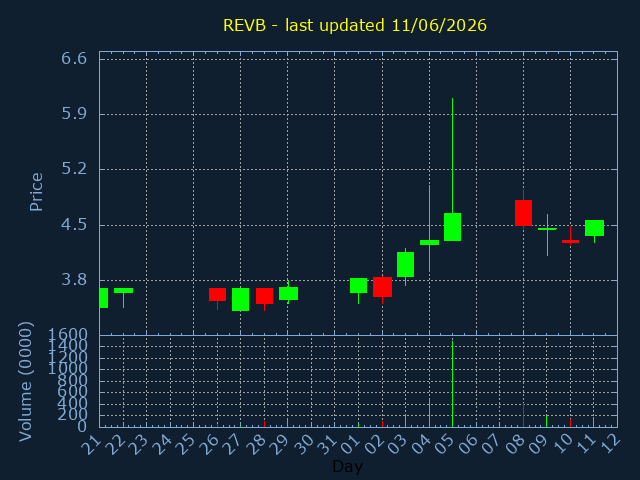Select the green candlestick for day 27
This screenshot has height=480, width=640.
[240, 300]
